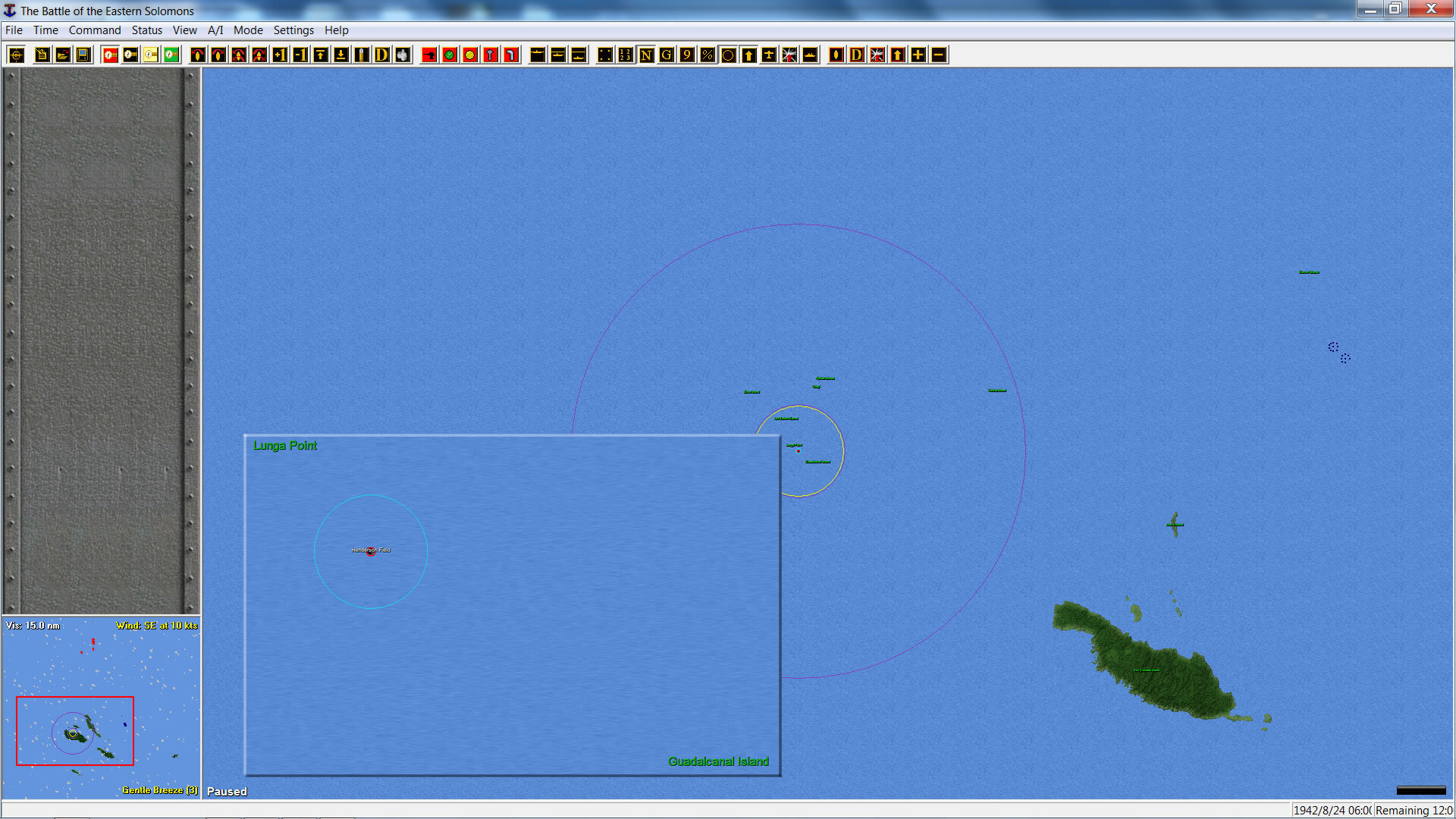Image resolution: width=1456 pixels, height=819 pixels.
Task: Click the floppy disk save icon
Action: click(x=83, y=55)
